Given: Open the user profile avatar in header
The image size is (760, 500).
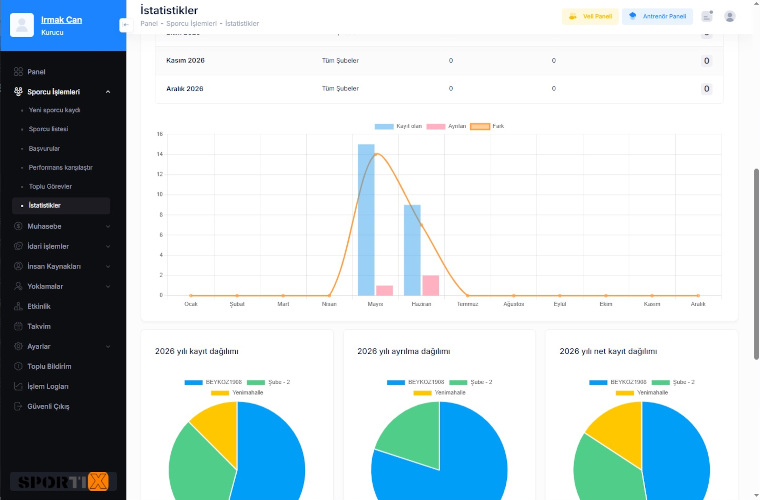Looking at the screenshot, I should click(729, 16).
